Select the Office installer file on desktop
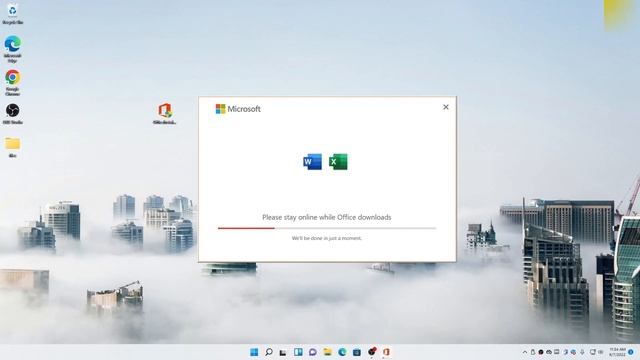The image size is (640, 360). 164,113
